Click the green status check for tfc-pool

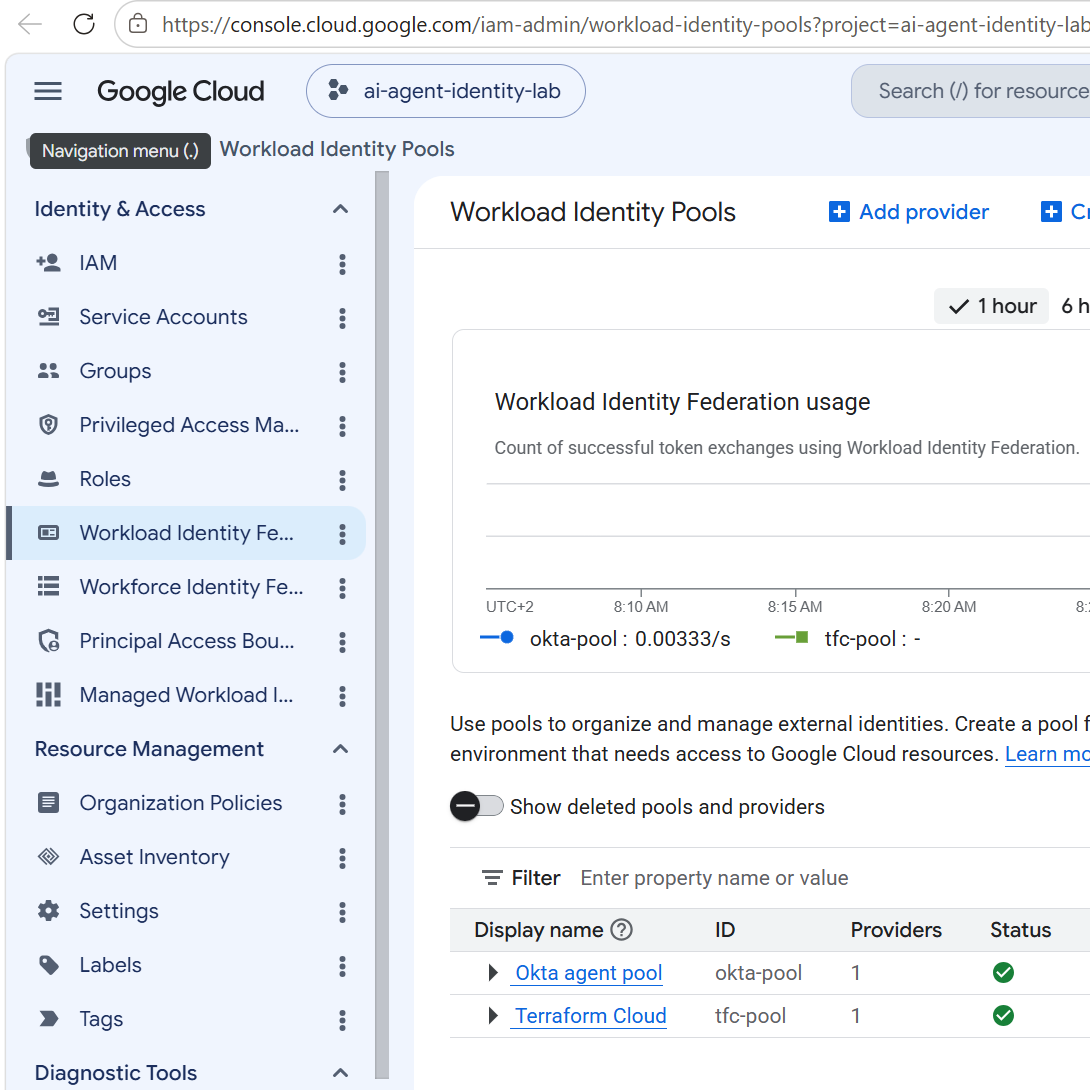[1003, 1016]
